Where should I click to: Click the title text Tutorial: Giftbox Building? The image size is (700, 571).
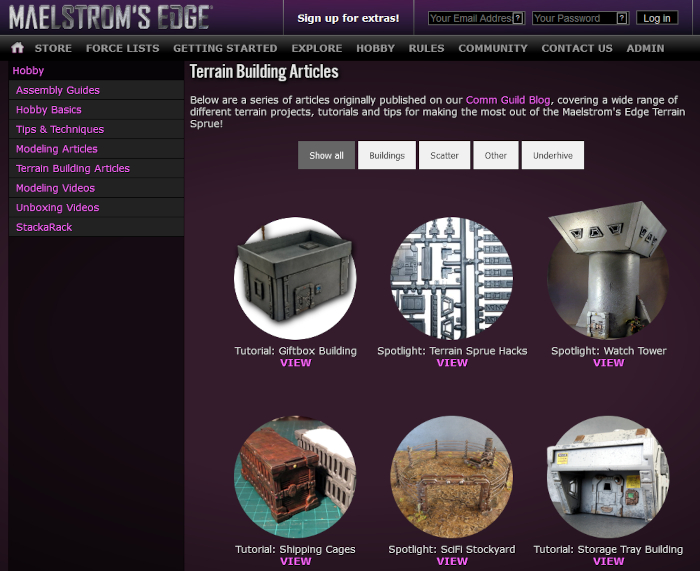(296, 351)
